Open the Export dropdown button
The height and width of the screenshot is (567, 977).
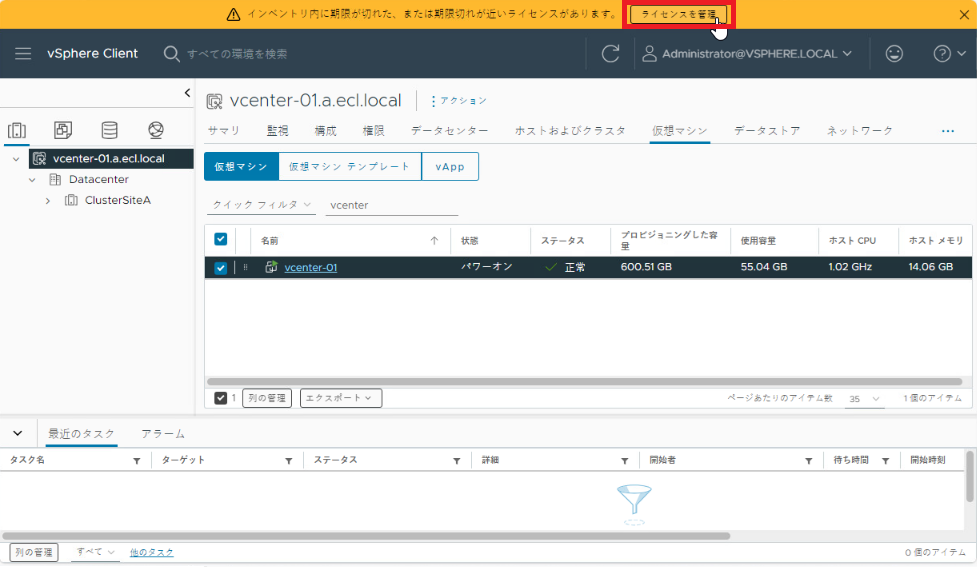(x=341, y=398)
